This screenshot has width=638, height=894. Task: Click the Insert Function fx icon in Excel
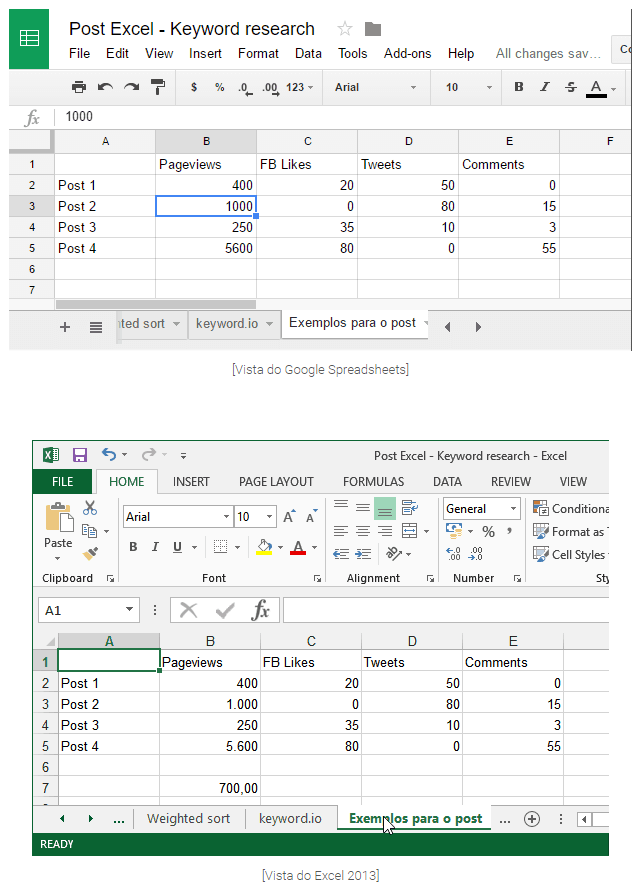tap(260, 610)
